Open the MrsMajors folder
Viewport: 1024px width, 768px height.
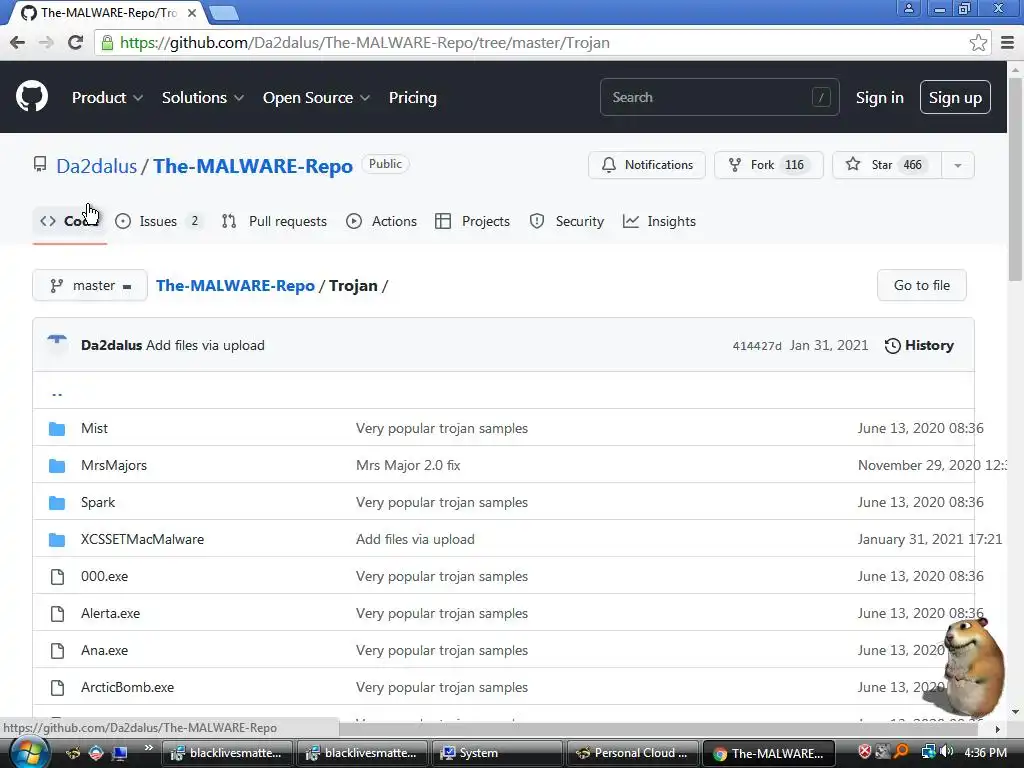point(114,465)
